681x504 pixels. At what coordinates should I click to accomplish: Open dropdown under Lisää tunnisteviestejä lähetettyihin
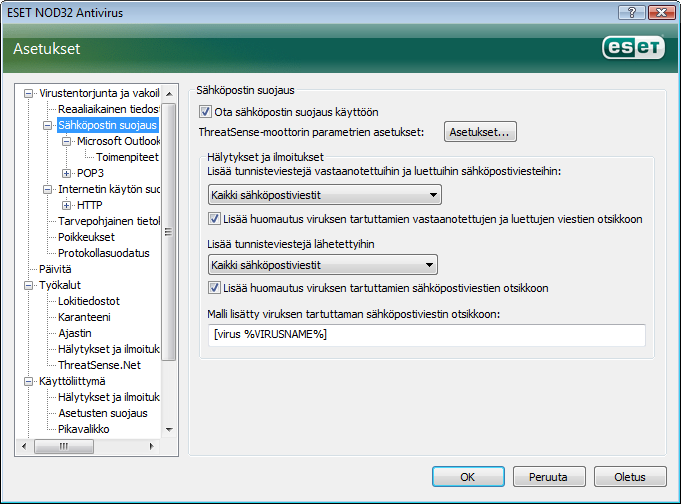323,265
